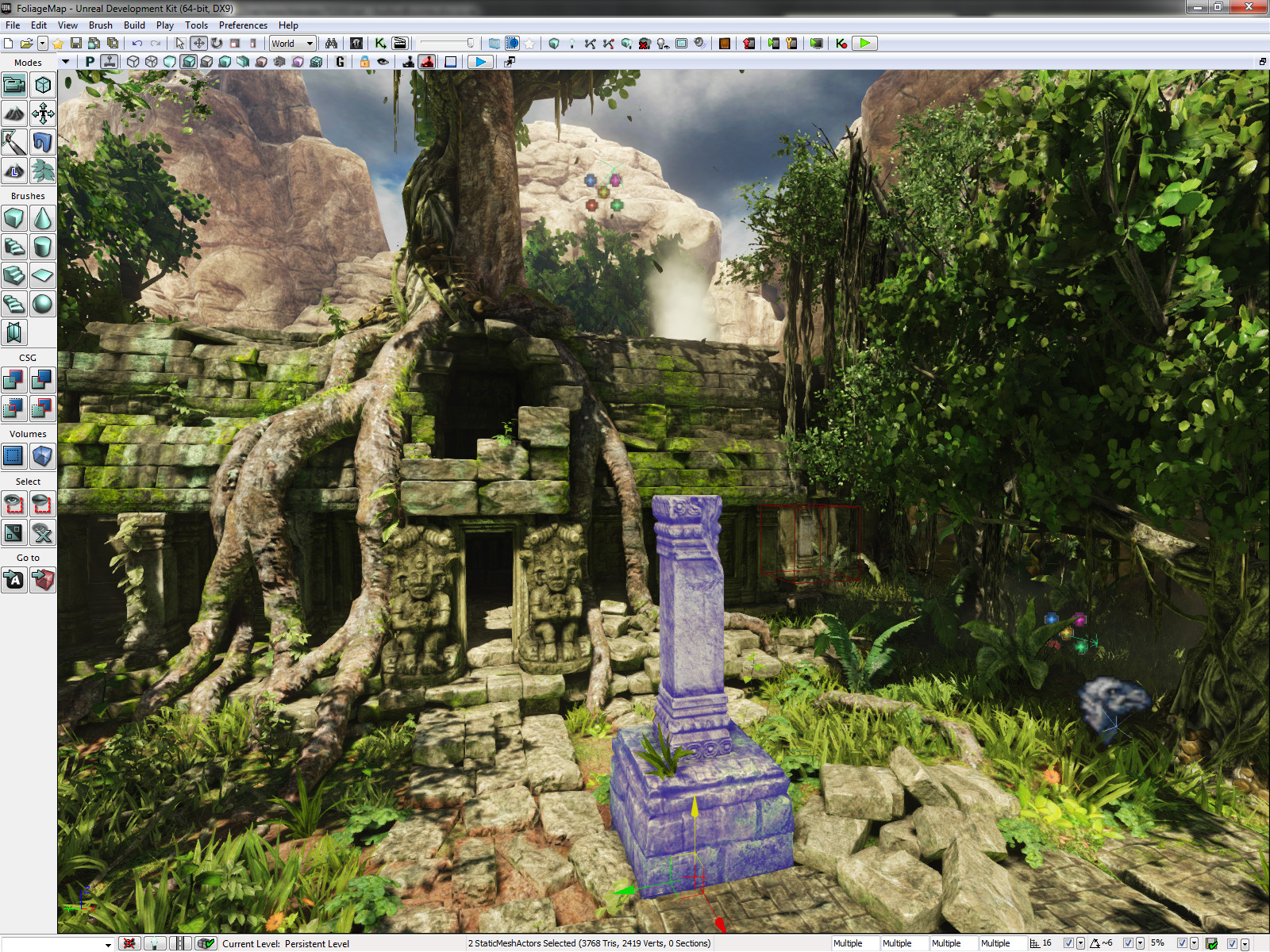Select the rotation widget mode
Viewport: 1270px width, 952px height.
pyautogui.click(x=217, y=44)
